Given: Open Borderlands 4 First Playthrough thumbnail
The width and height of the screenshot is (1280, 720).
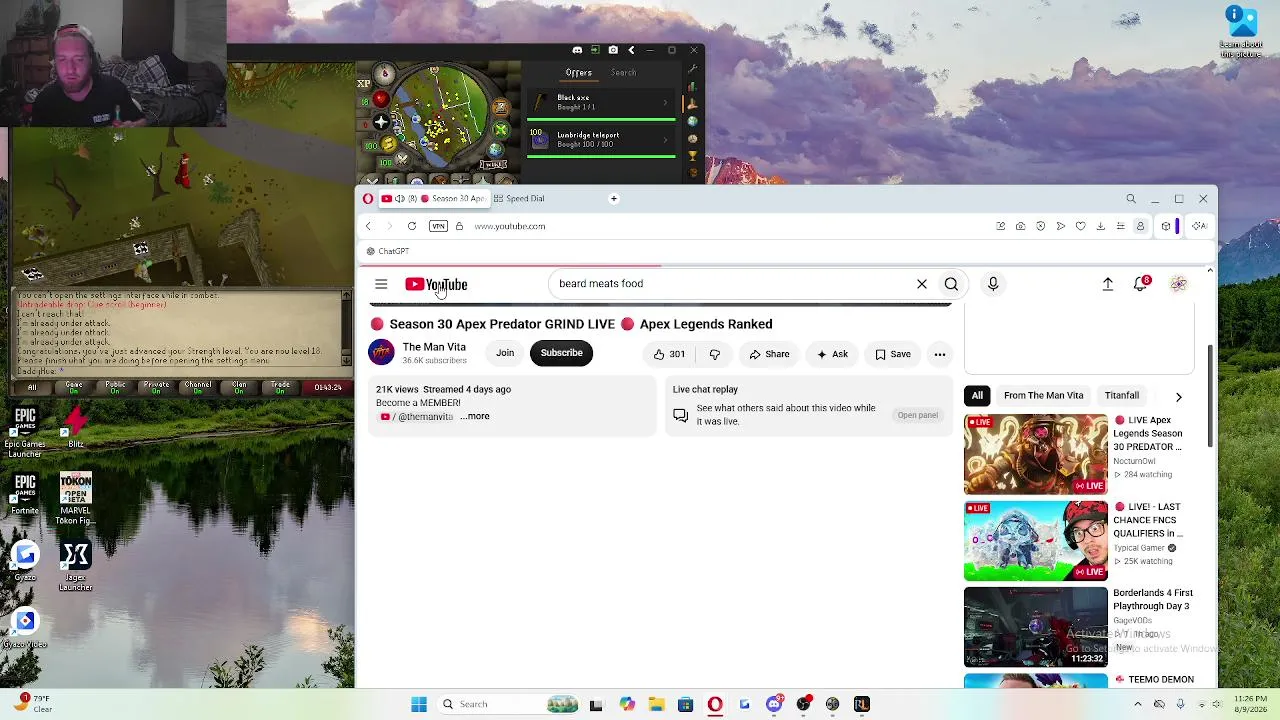Looking at the screenshot, I should (x=1035, y=627).
